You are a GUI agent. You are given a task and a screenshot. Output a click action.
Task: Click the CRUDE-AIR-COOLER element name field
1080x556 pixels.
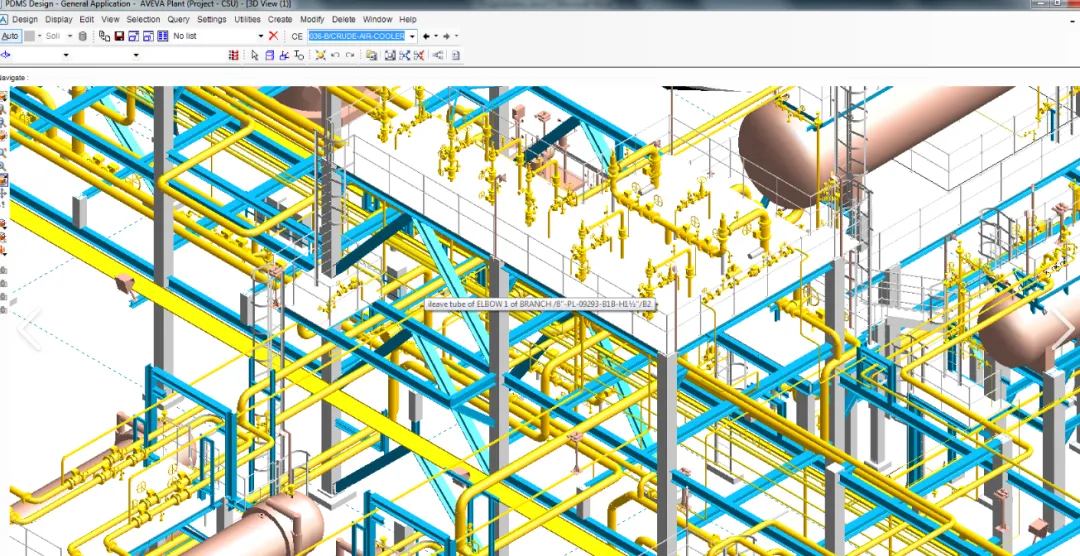[x=357, y=36]
